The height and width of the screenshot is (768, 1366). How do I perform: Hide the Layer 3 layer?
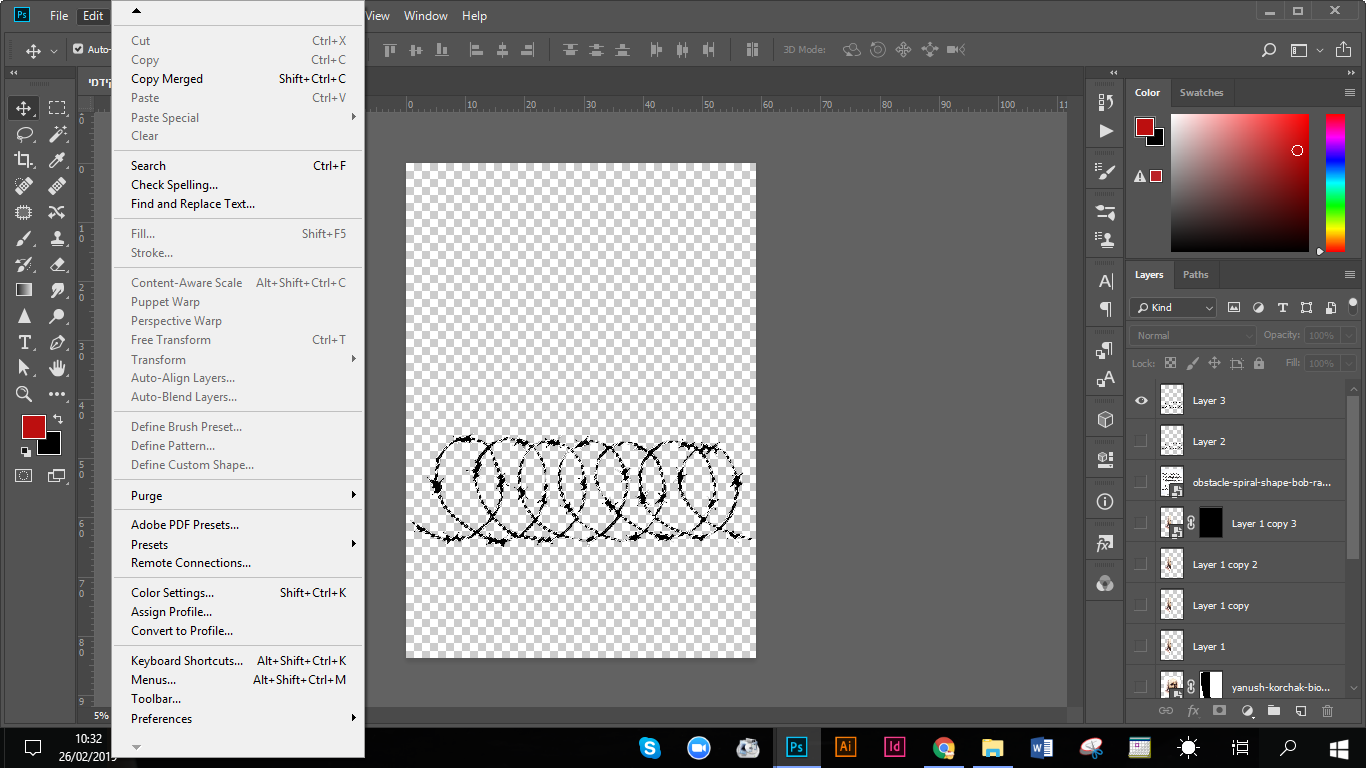point(1141,400)
